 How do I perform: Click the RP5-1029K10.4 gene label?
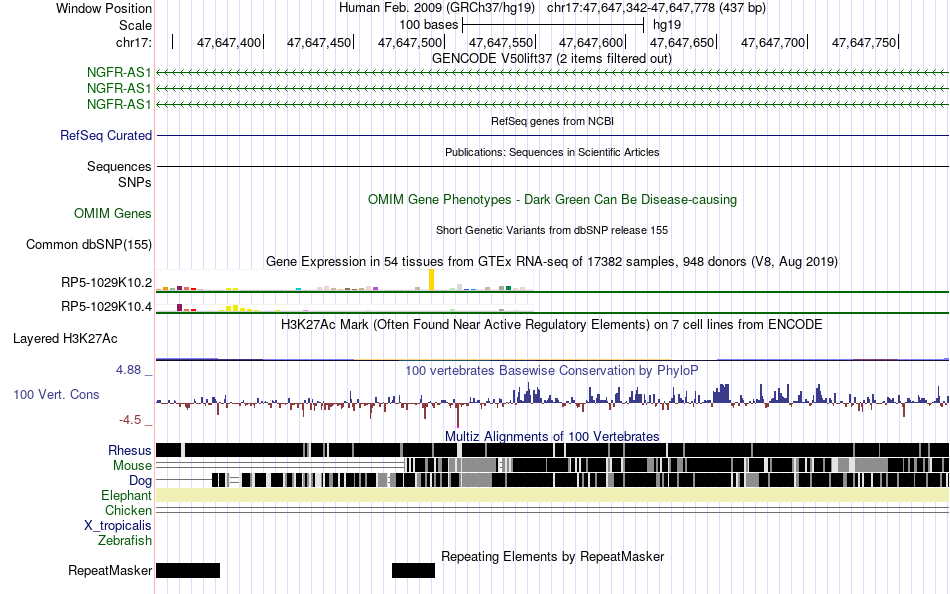tap(107, 307)
